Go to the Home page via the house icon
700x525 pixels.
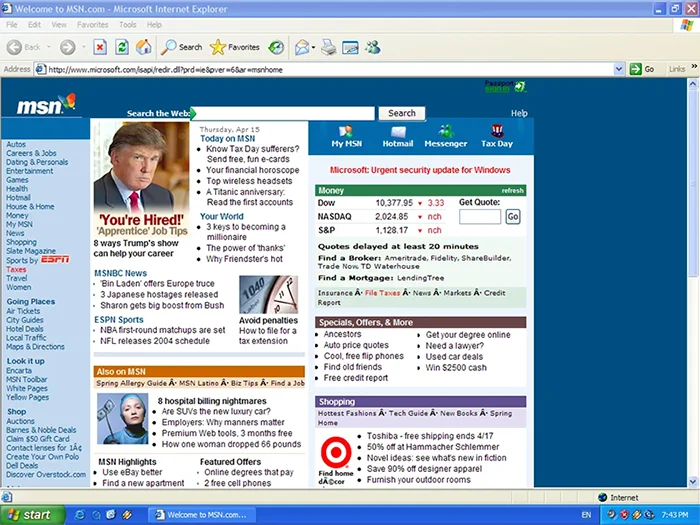click(143, 47)
